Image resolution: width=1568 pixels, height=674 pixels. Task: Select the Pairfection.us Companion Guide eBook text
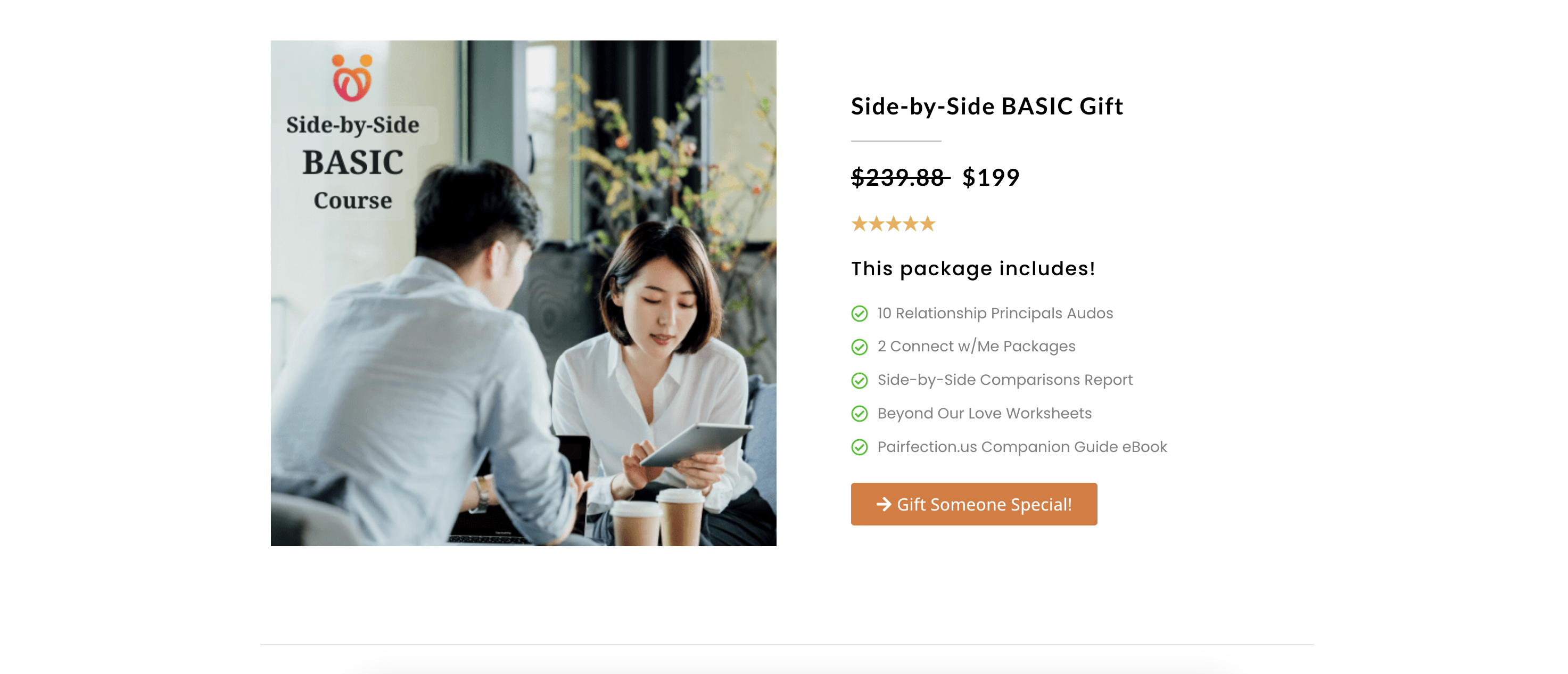pyautogui.click(x=1021, y=447)
